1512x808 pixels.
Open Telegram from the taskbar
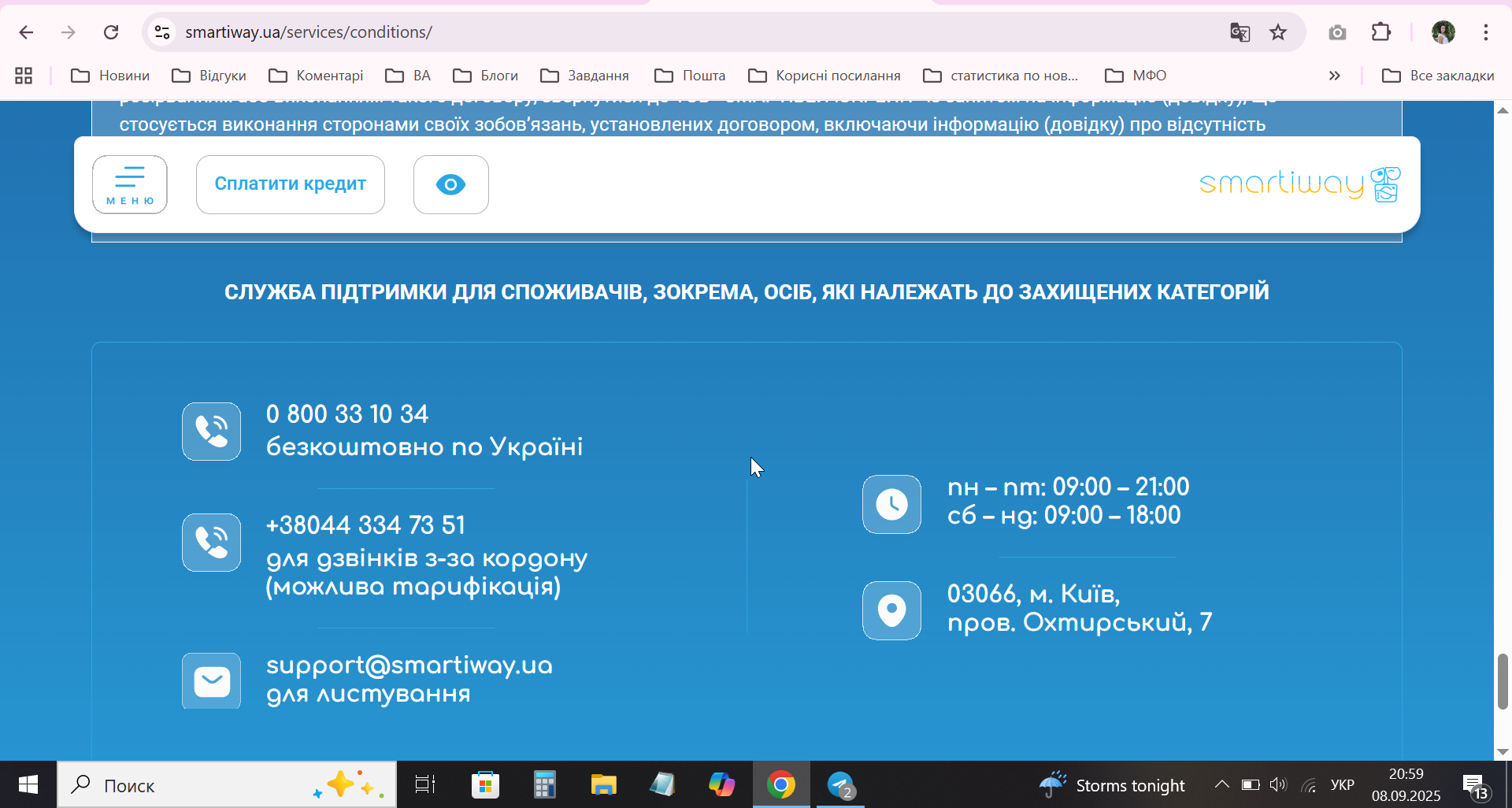[x=841, y=784]
